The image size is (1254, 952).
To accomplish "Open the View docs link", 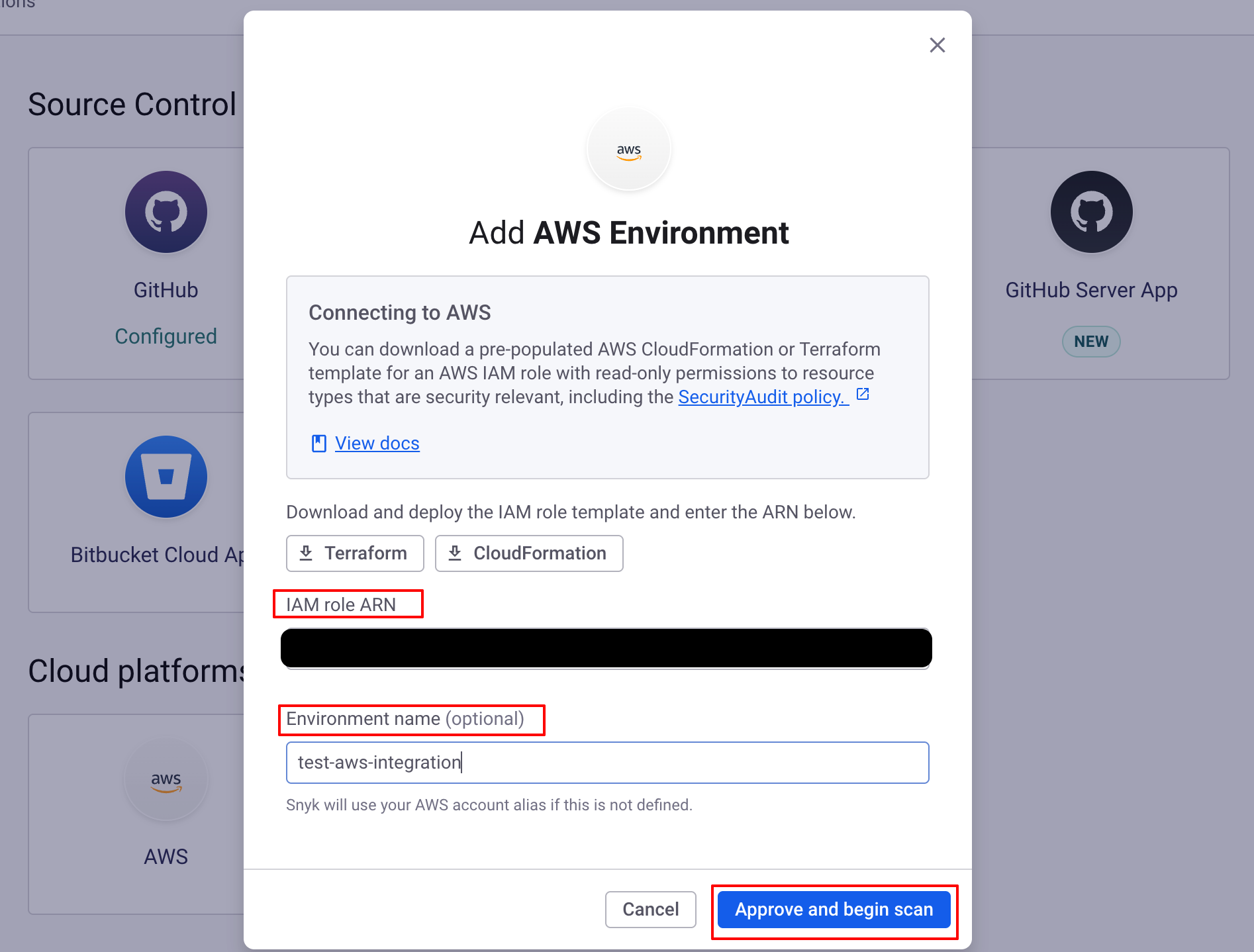I will coord(377,443).
